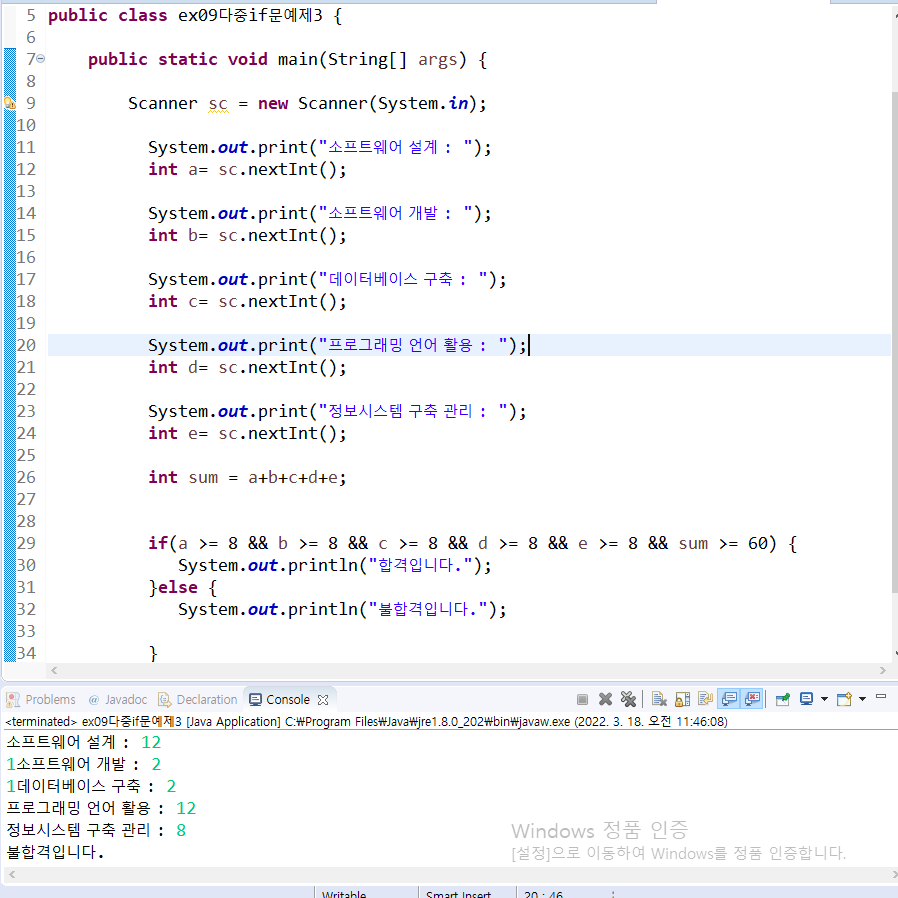The image size is (898, 898).
Task: Click 'main' in the method declaration
Action: tap(297, 60)
